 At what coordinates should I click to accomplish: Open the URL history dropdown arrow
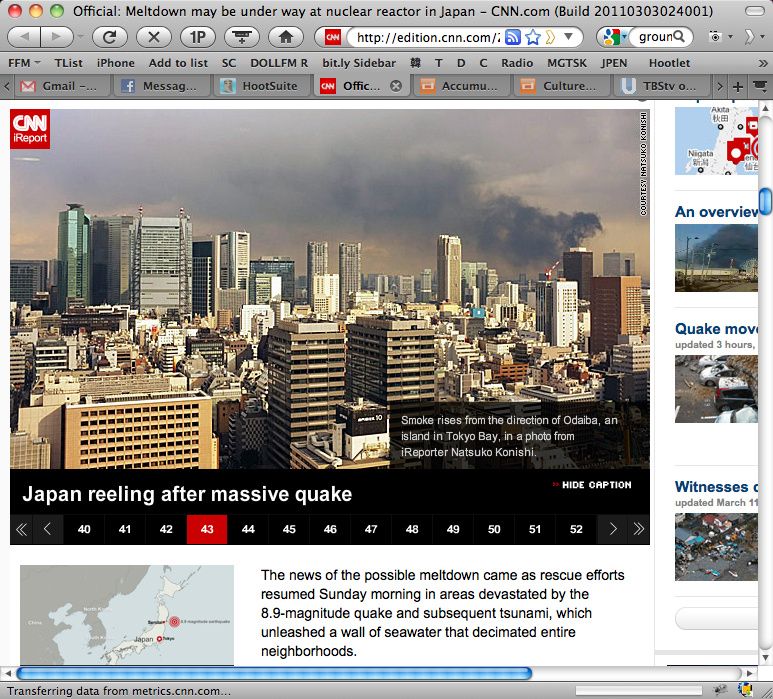point(569,37)
